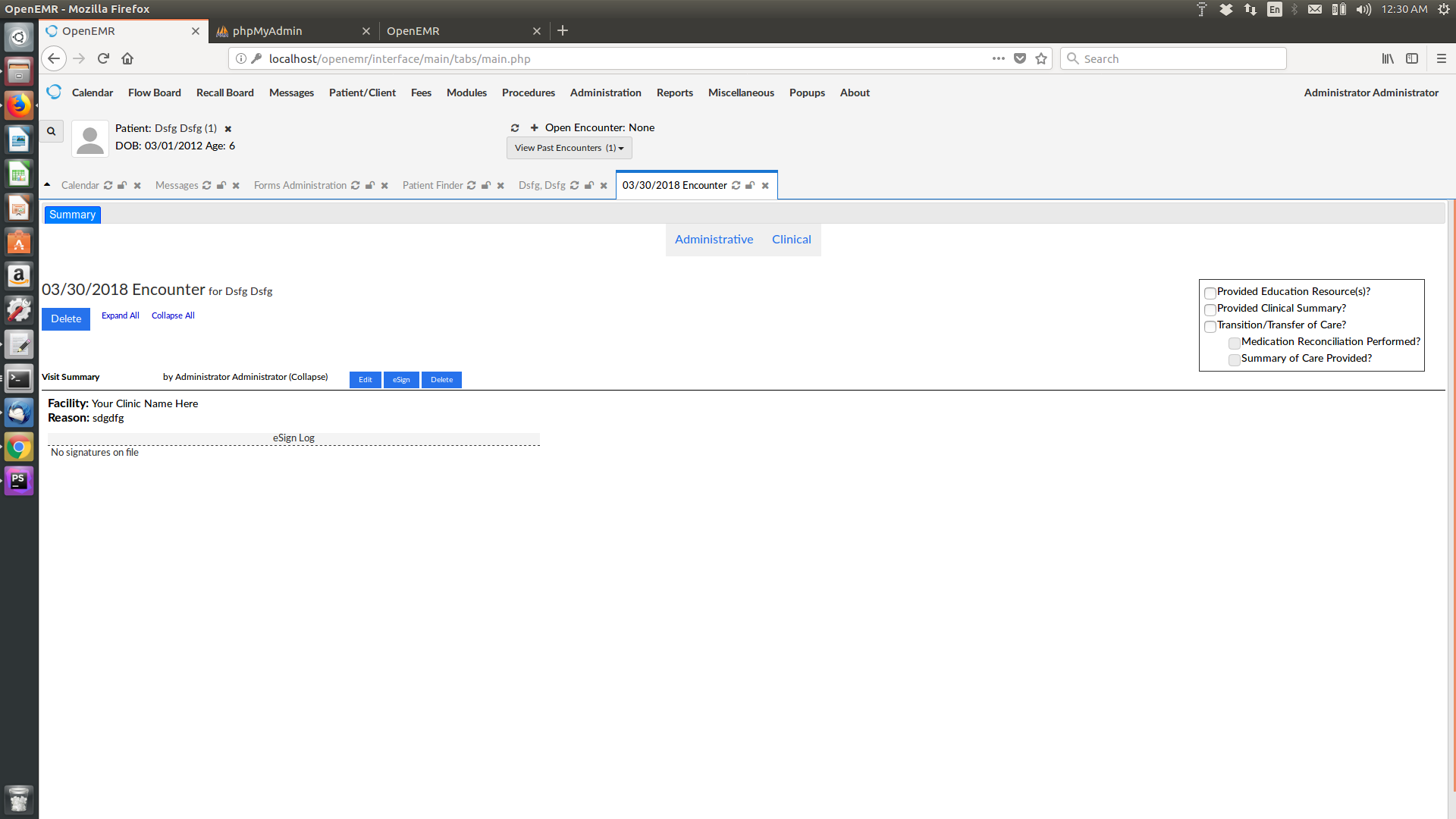Close the 03/30/2018 Encounter tab
Viewport: 1456px width, 819px height.
[765, 186]
